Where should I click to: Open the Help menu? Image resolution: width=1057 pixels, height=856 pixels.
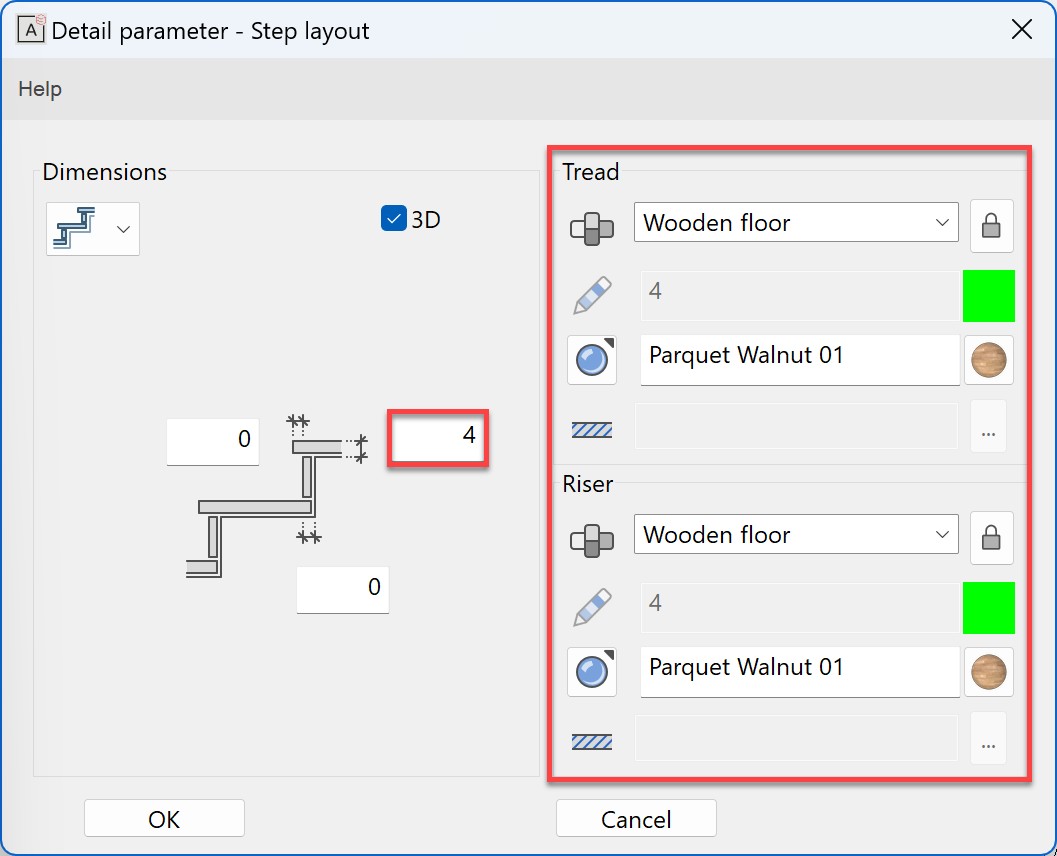pos(40,89)
